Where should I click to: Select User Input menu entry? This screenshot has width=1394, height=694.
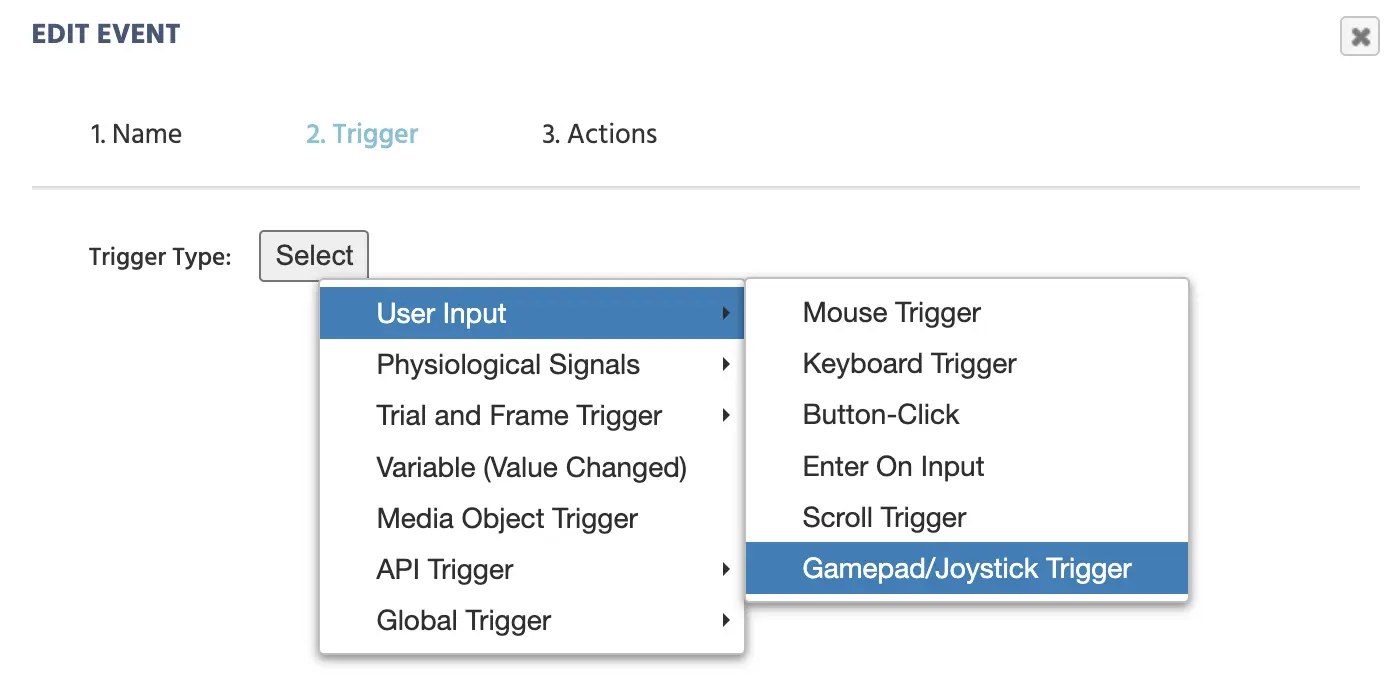pyautogui.click(x=532, y=313)
